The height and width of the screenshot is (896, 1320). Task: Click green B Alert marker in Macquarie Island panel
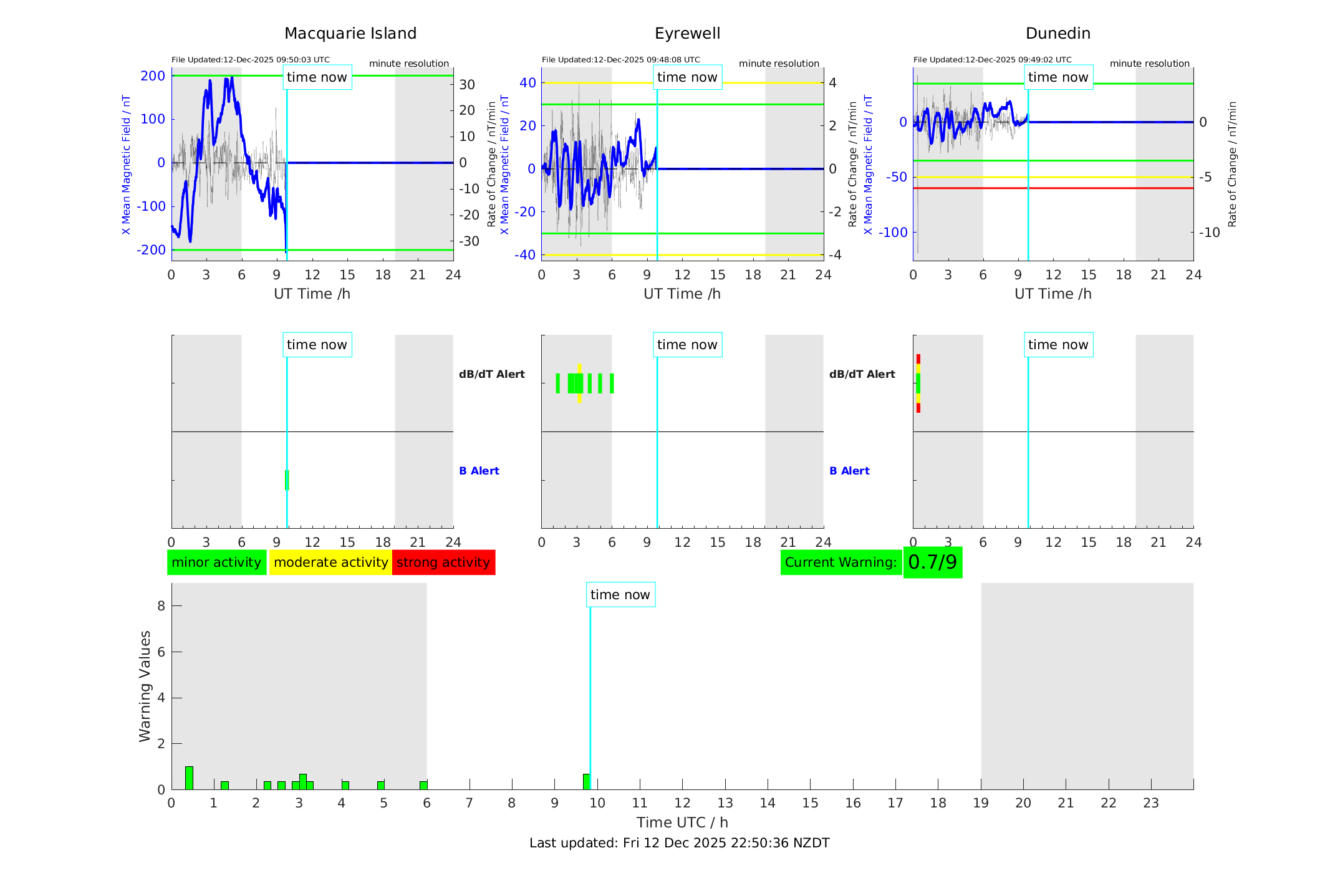(x=287, y=480)
